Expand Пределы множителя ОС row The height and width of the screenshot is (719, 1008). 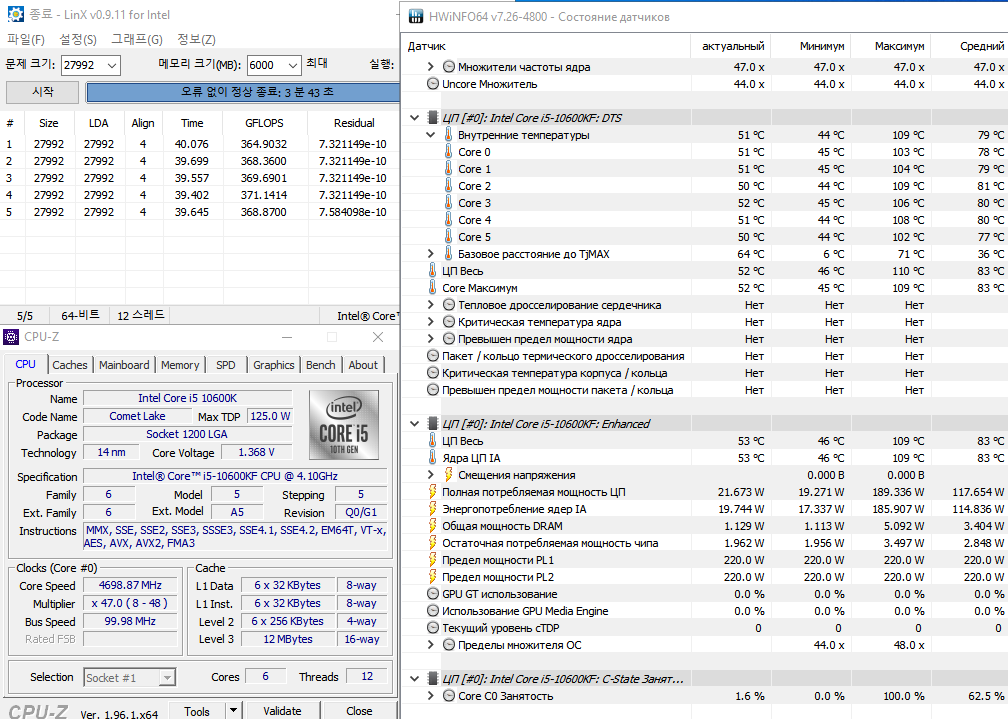point(431,644)
